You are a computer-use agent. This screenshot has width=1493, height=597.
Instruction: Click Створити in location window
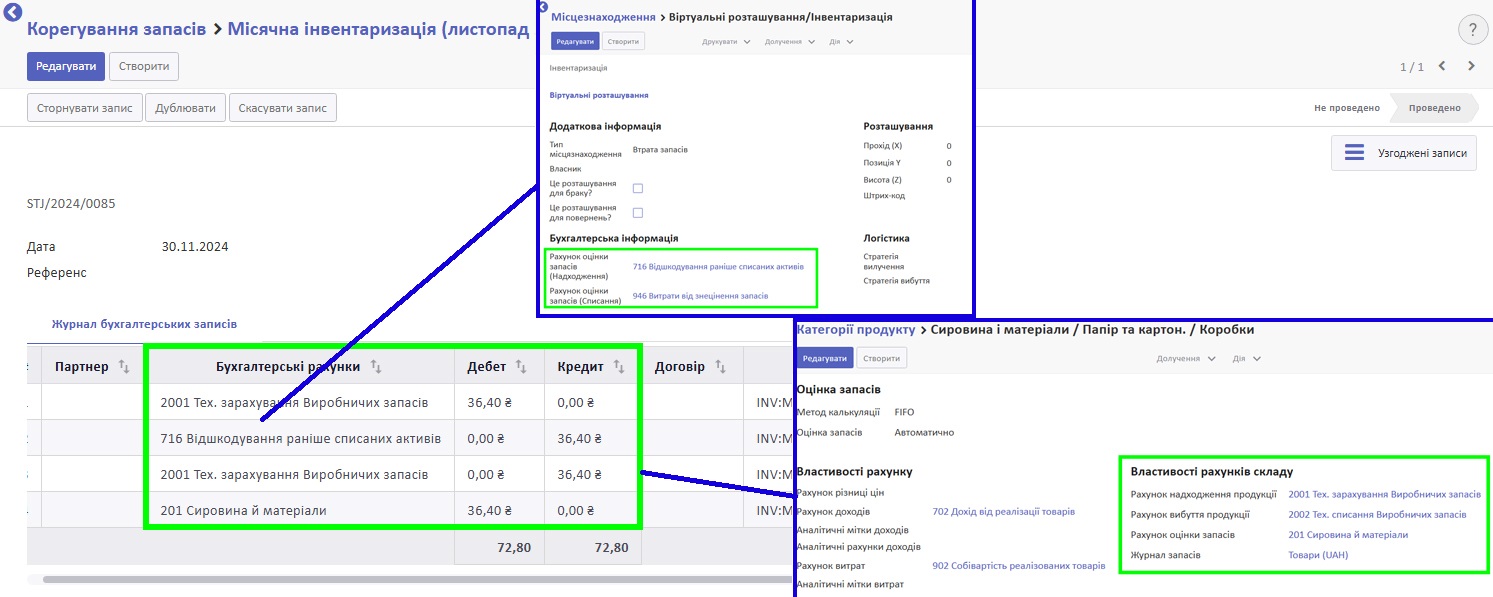point(624,41)
